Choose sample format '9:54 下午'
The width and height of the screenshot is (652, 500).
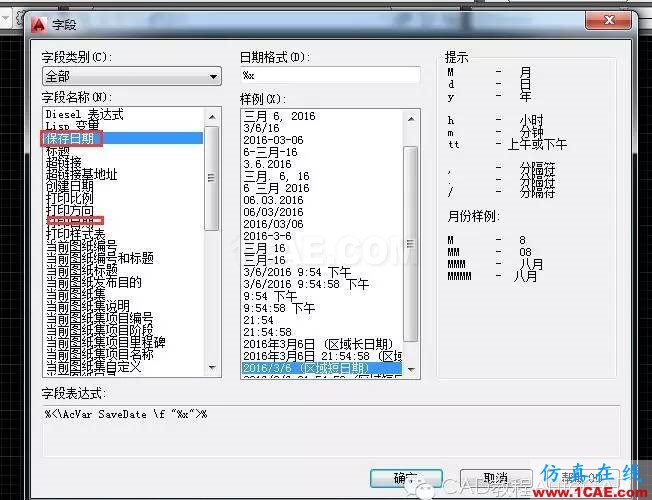[270, 296]
